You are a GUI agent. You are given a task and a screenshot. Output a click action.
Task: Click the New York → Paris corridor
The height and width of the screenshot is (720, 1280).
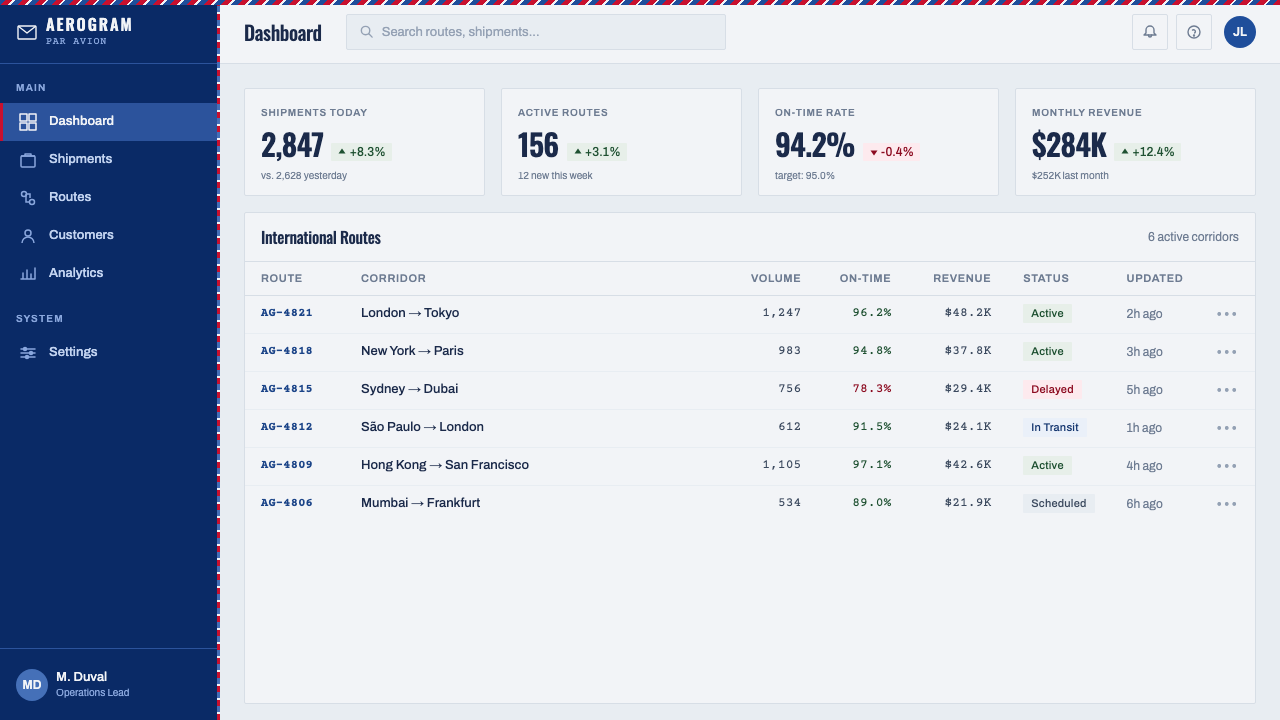pos(412,351)
